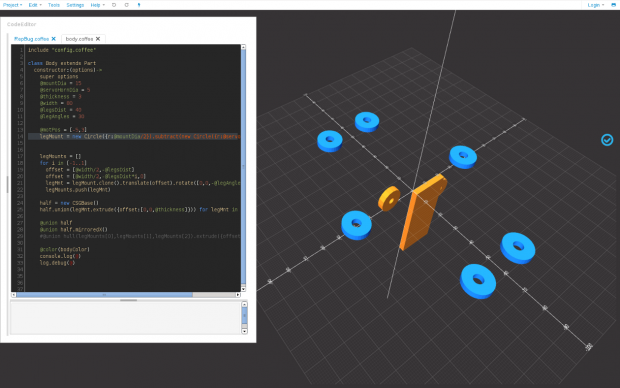The height and width of the screenshot is (388, 620).
Task: Close the body.coffee tab
Action: (x=98, y=39)
